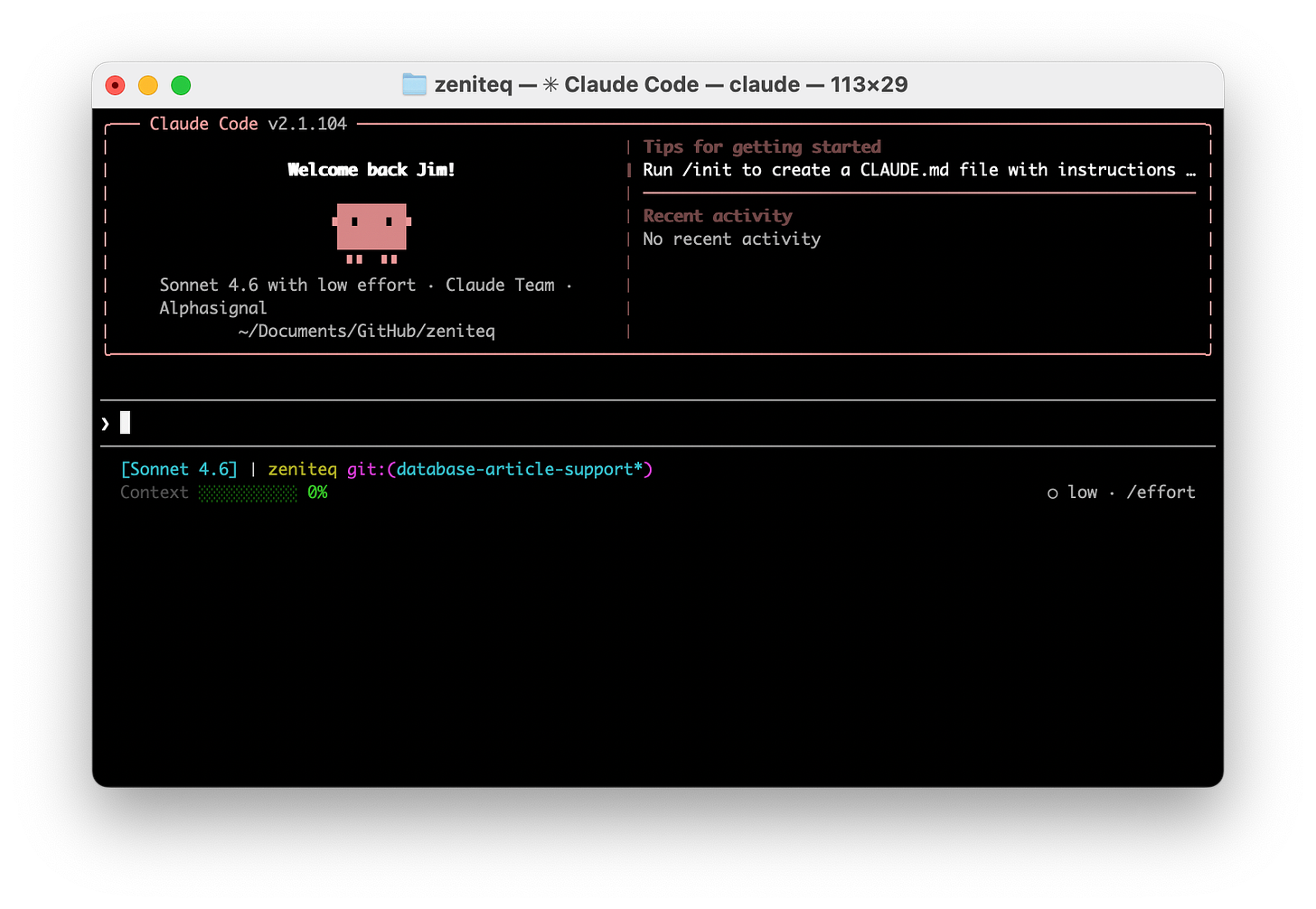
Task: Click the yellow zeniteq directory label
Action: point(302,469)
